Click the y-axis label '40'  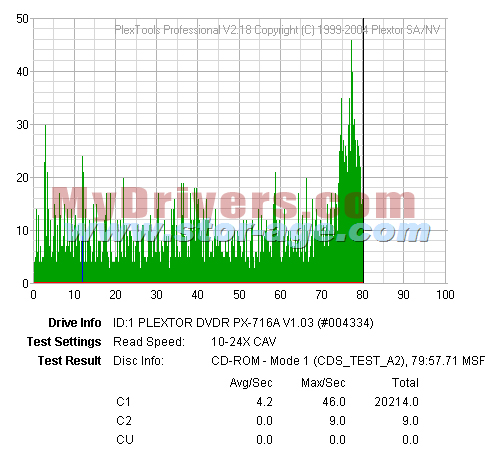tap(22, 72)
